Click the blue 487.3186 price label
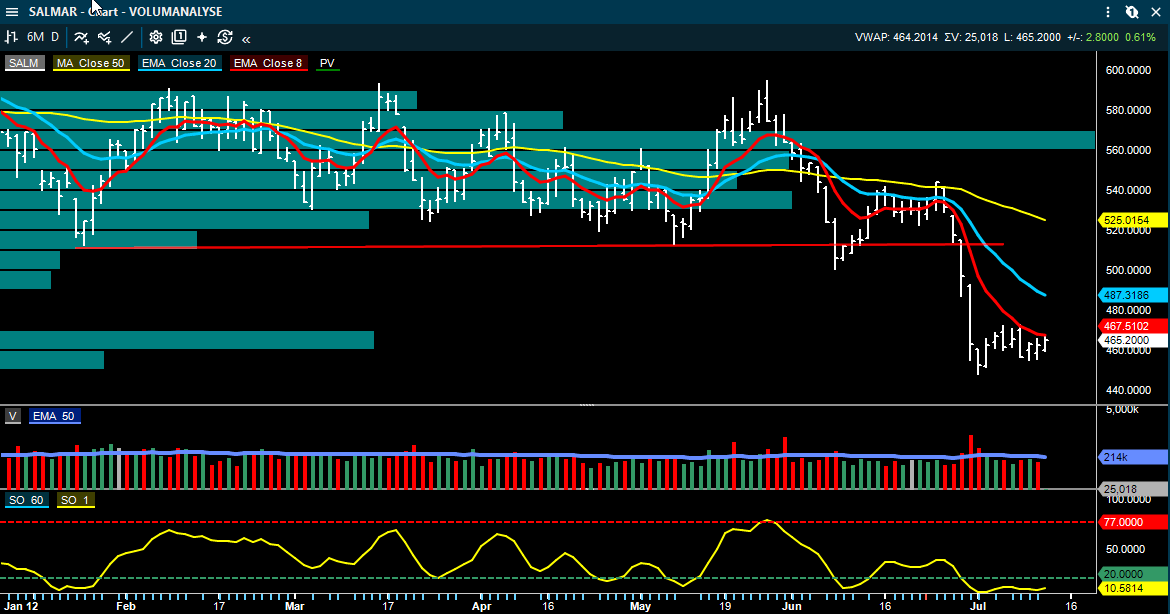This screenshot has height=614, width=1170. click(x=1133, y=295)
